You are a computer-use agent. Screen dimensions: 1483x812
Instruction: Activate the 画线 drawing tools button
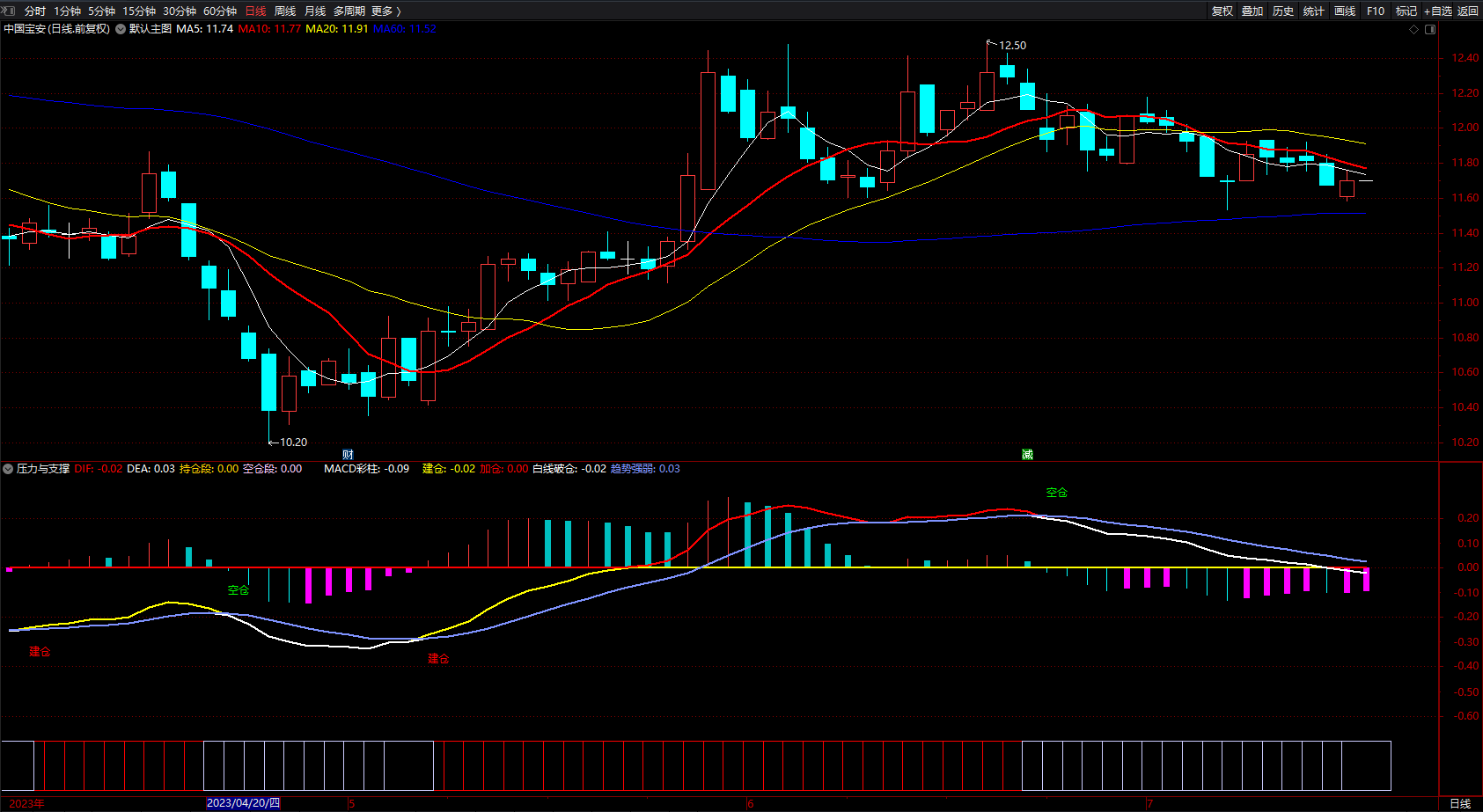pyautogui.click(x=1345, y=11)
